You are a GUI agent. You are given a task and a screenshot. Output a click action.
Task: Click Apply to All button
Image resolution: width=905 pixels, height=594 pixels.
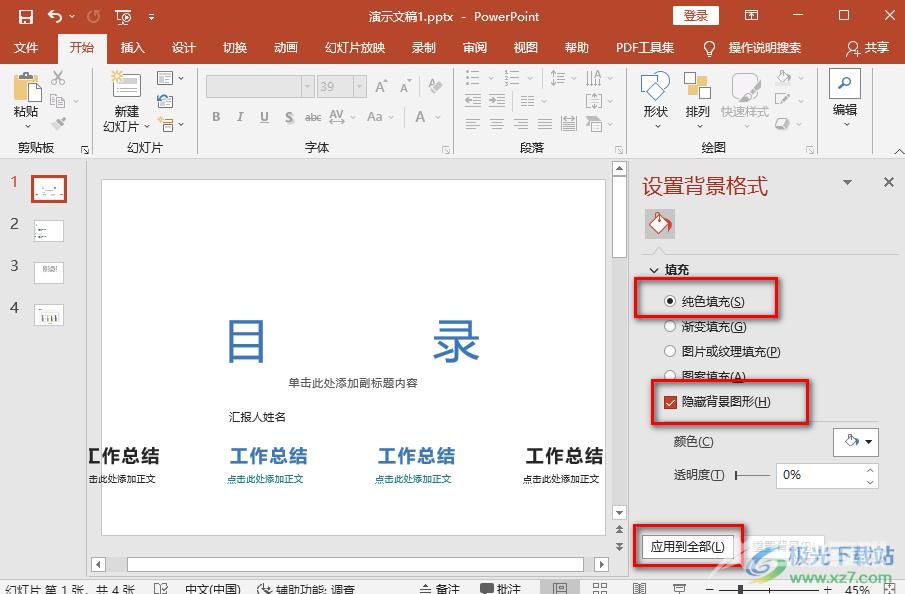[x=687, y=547]
